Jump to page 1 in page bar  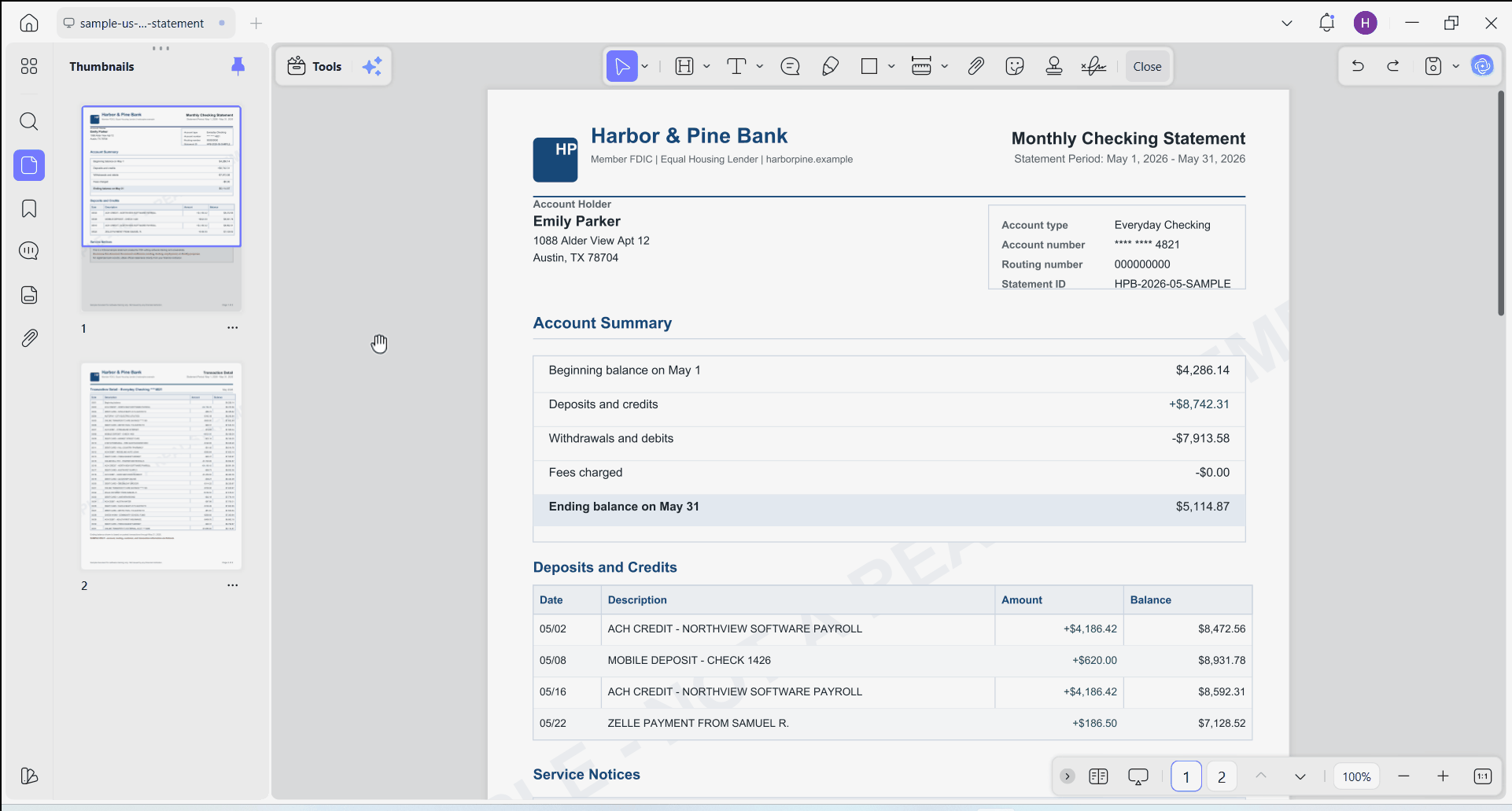coord(1186,776)
